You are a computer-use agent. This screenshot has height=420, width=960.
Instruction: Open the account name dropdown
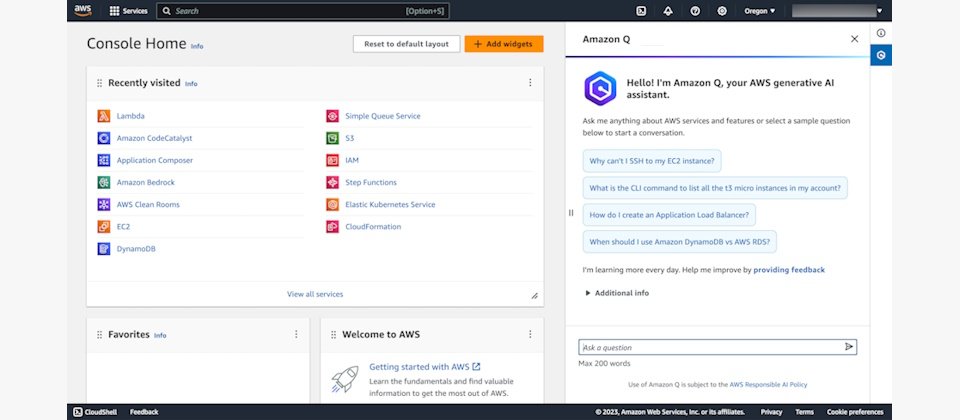pyautogui.click(x=837, y=11)
